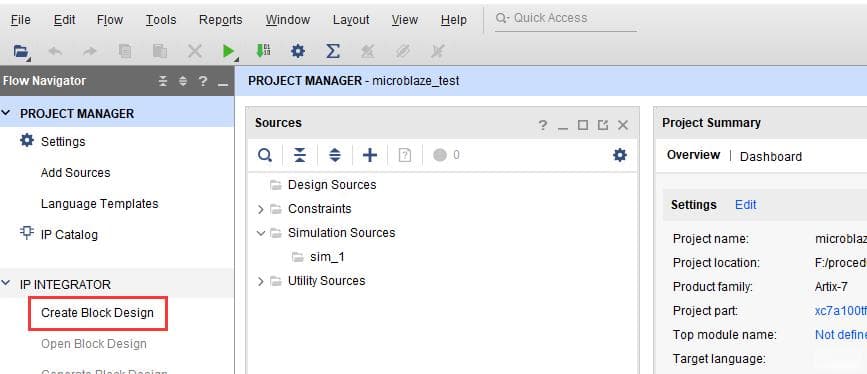Viewport: 867px width, 374px height.
Task: Click Create Block Design
Action: (97, 313)
